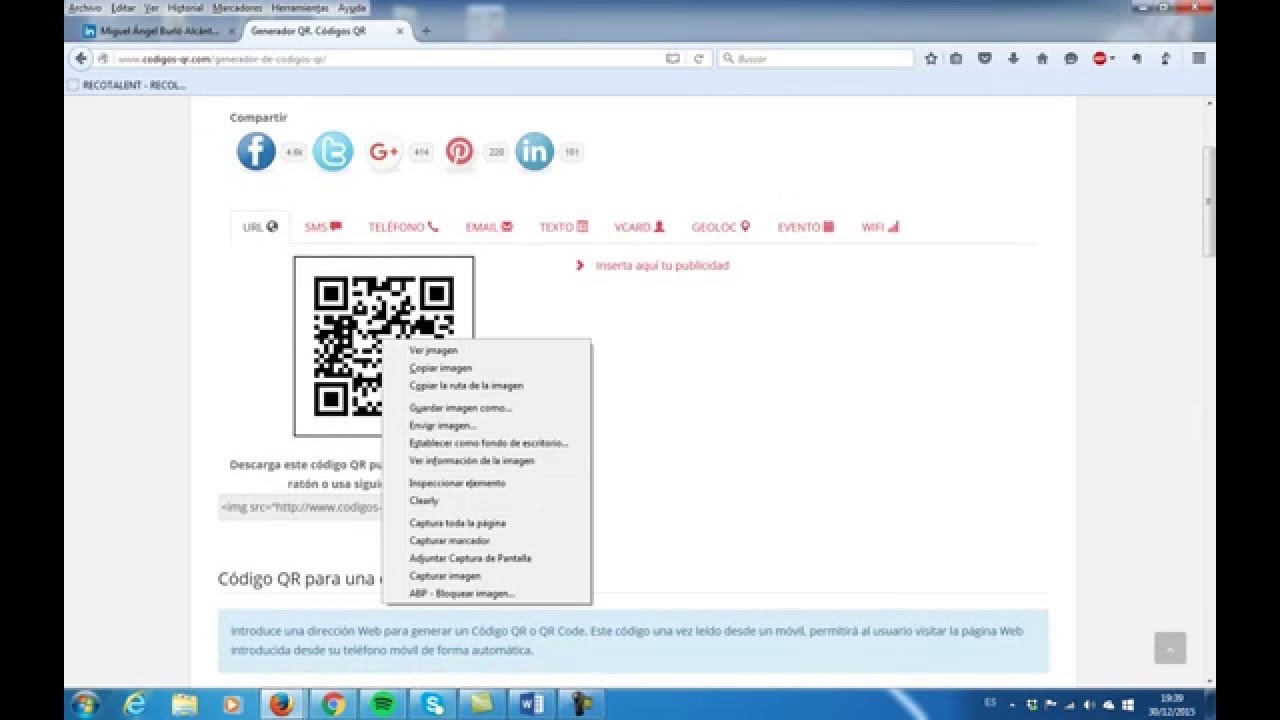Click the scroll-to-top arrow button
Image resolution: width=1280 pixels, height=720 pixels.
tap(1170, 648)
